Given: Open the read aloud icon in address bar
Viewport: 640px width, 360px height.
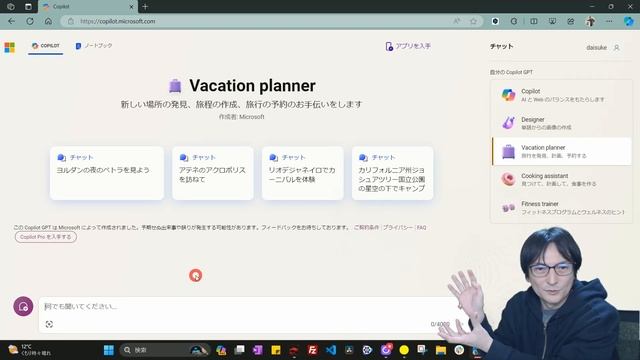Looking at the screenshot, I should [x=457, y=21].
